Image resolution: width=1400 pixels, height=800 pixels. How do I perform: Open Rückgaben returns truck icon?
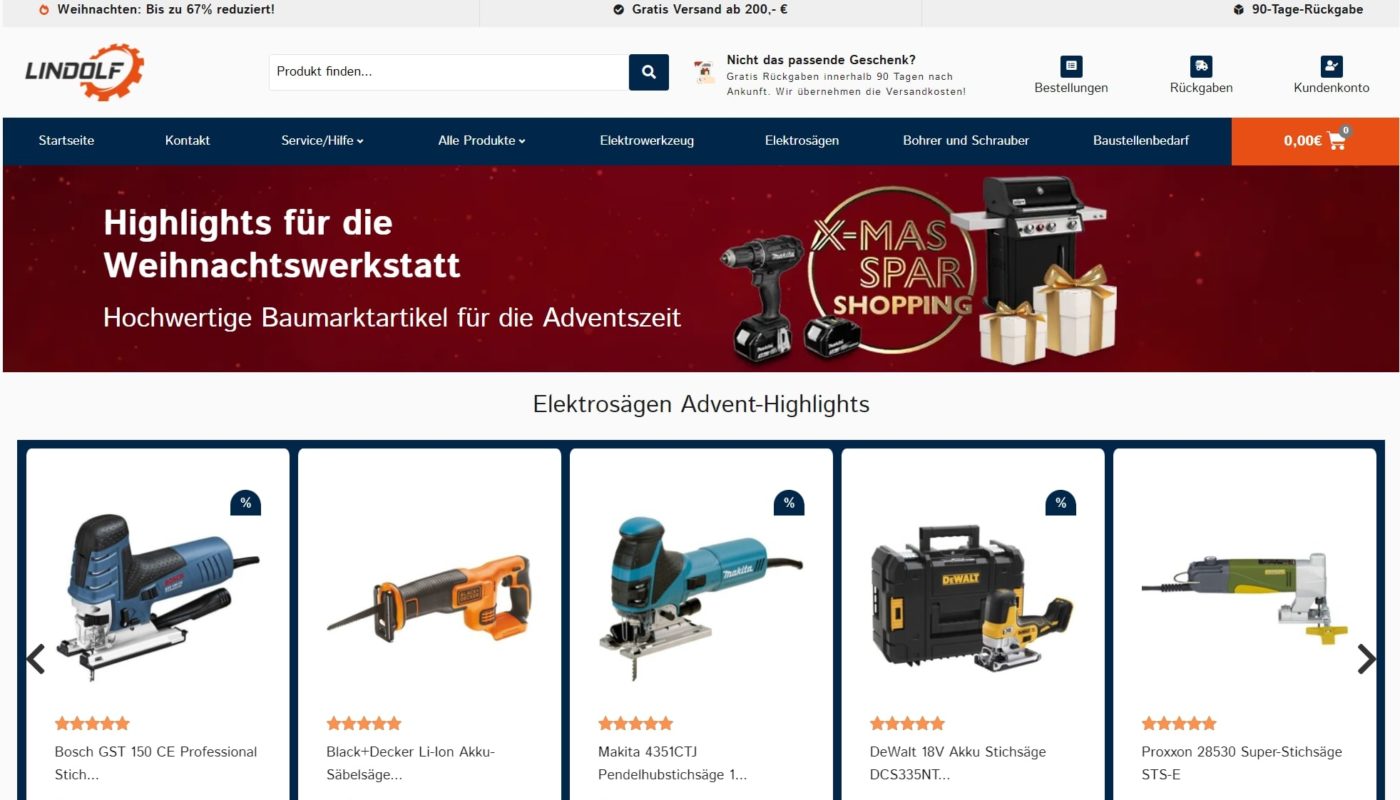point(1201,66)
